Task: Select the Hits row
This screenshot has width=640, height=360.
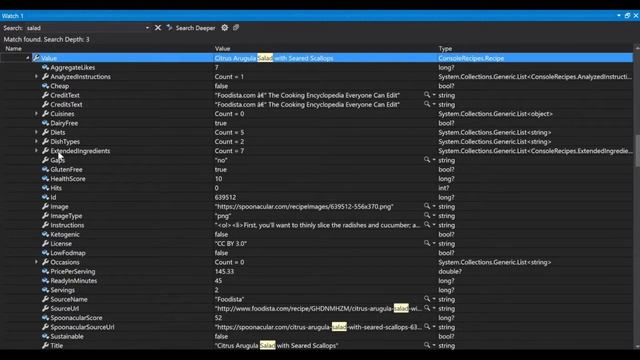Action: coord(317,188)
